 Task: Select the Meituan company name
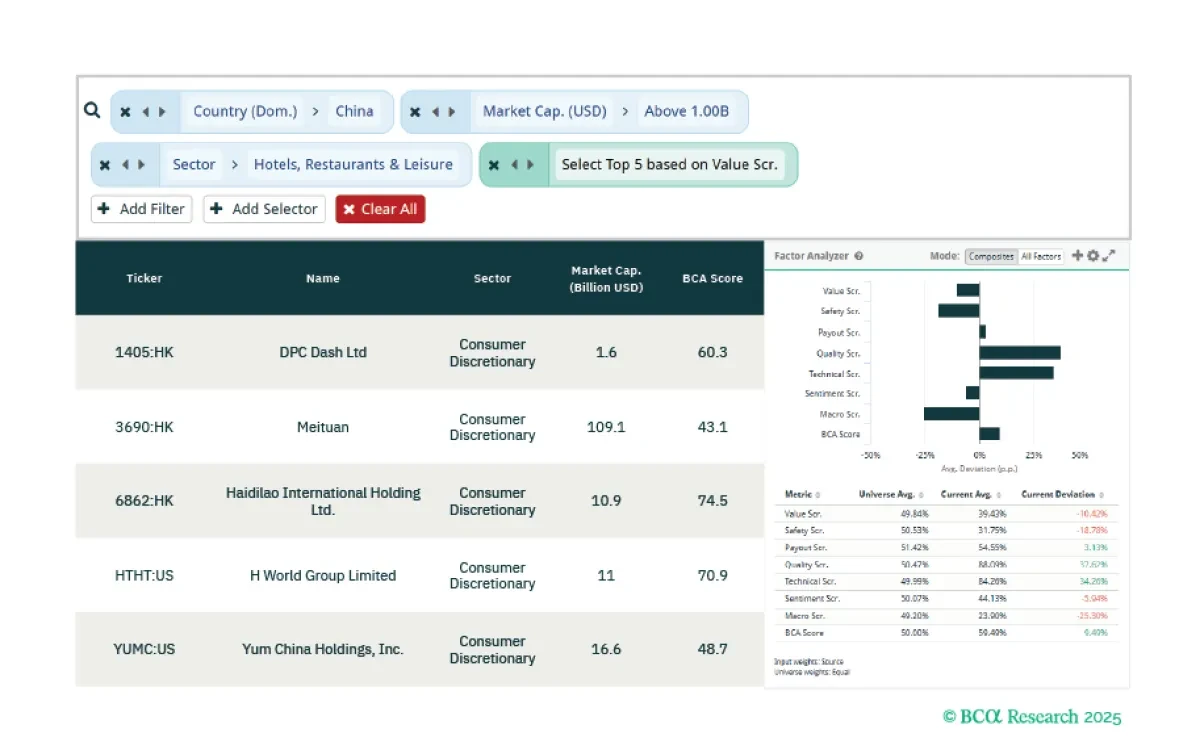pyautogui.click(x=323, y=427)
